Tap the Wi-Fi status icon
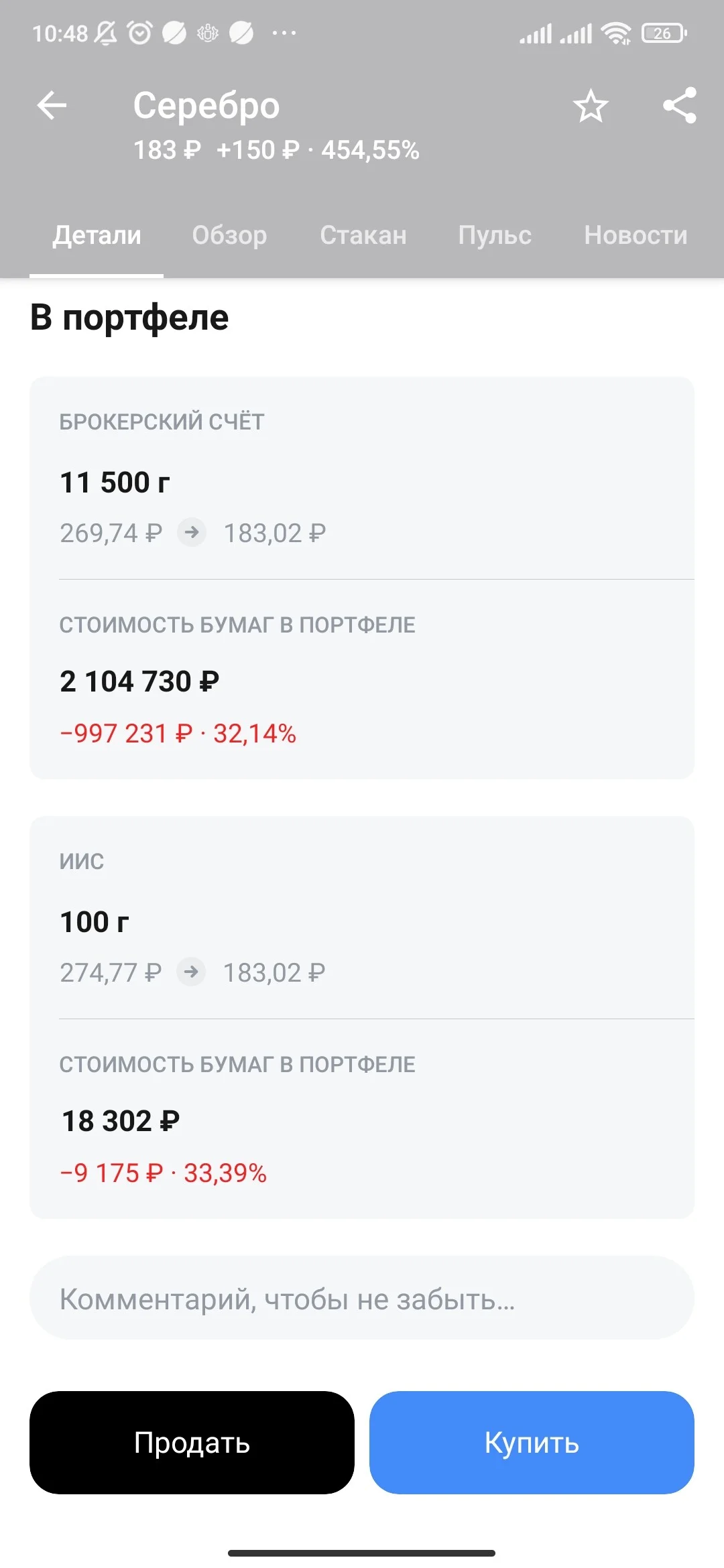The image size is (724, 1568). pyautogui.click(x=616, y=33)
